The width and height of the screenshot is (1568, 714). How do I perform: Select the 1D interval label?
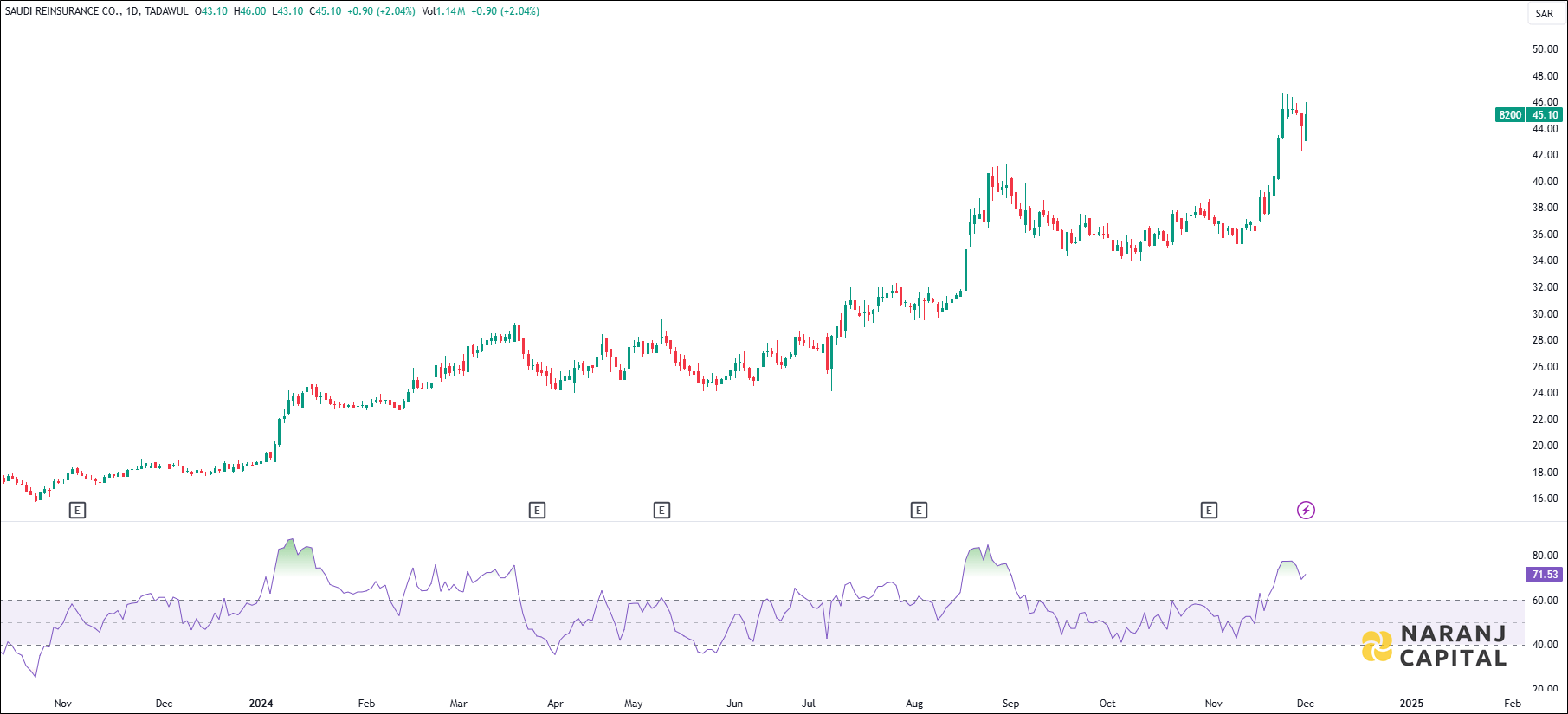[x=132, y=11]
